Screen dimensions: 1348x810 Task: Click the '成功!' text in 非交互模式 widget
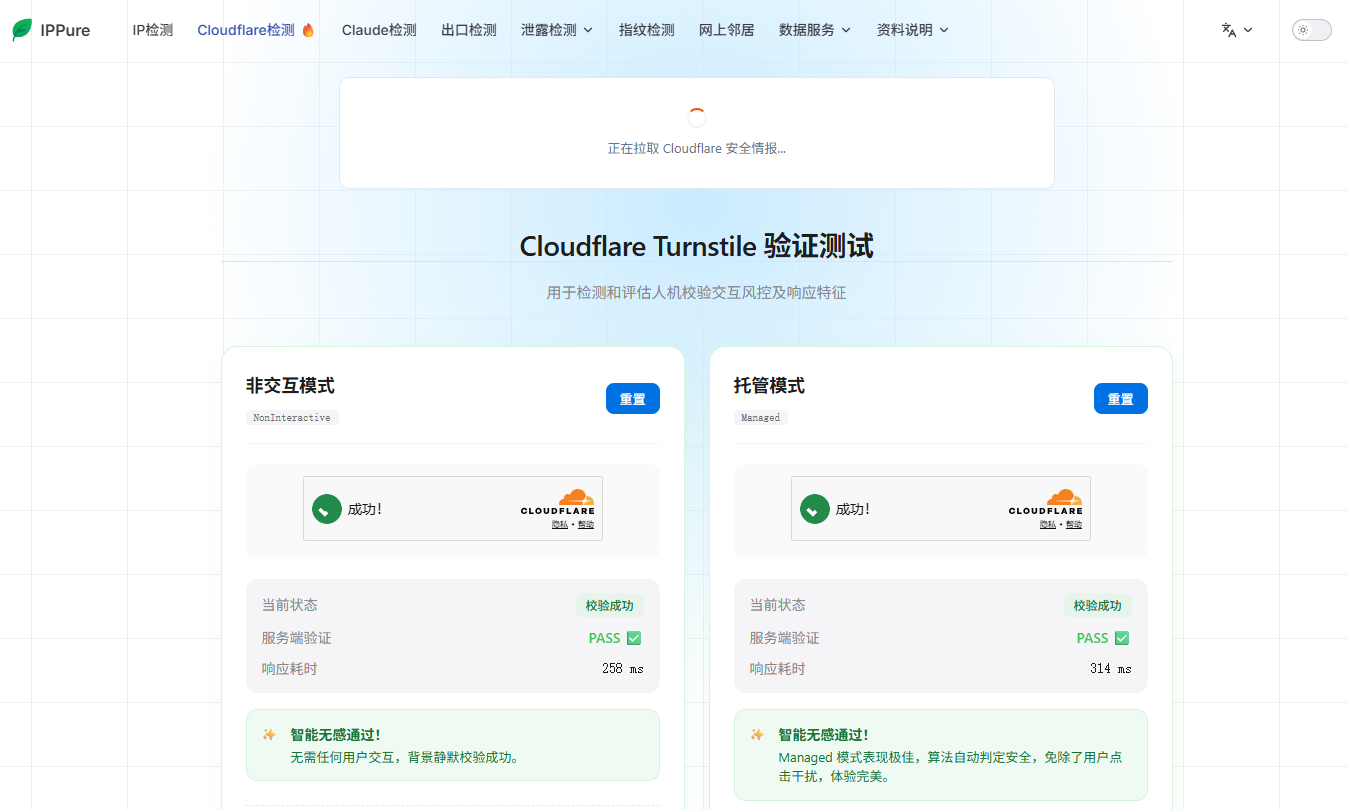[365, 509]
